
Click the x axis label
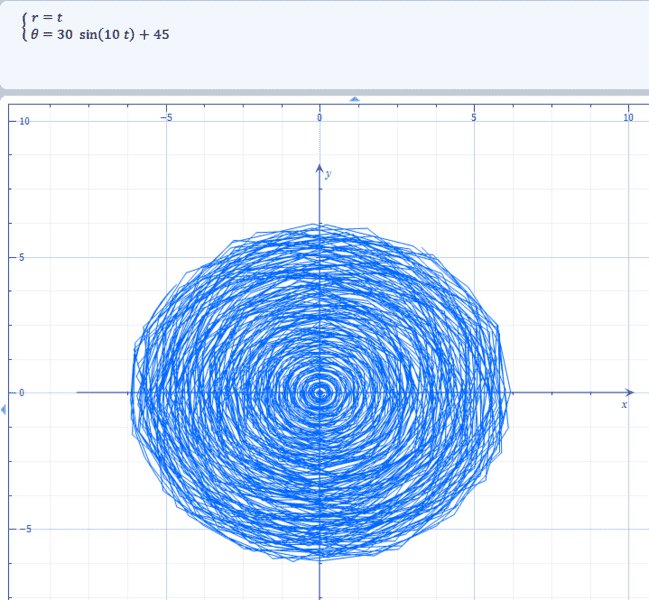[x=624, y=405]
